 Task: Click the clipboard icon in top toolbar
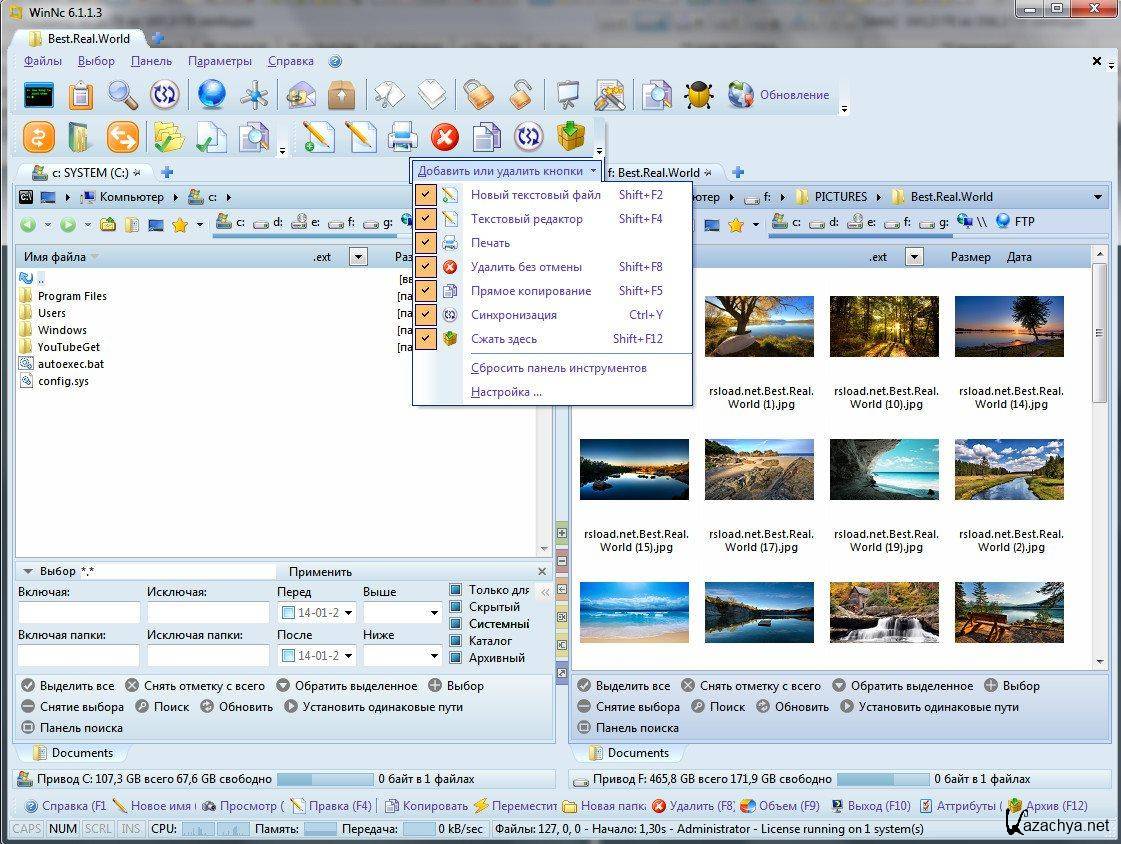click(x=81, y=95)
